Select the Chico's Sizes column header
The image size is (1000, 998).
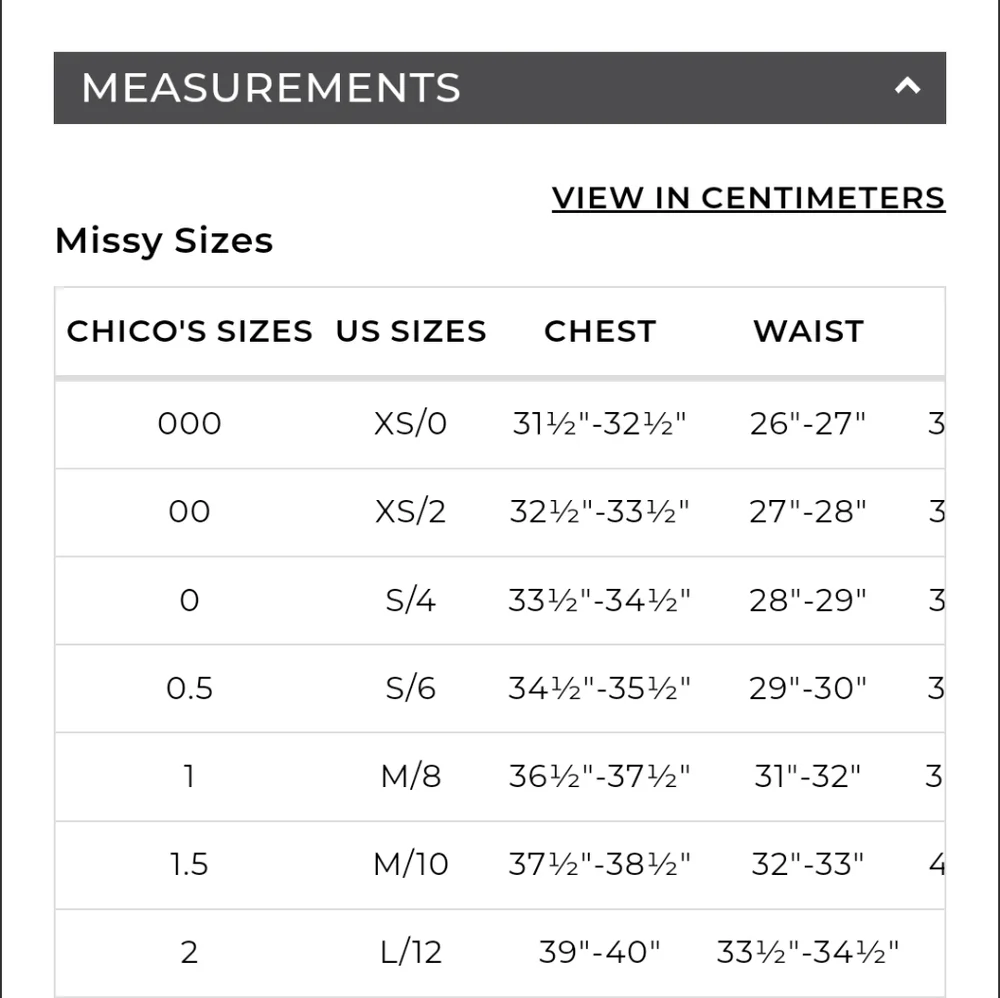click(x=189, y=331)
